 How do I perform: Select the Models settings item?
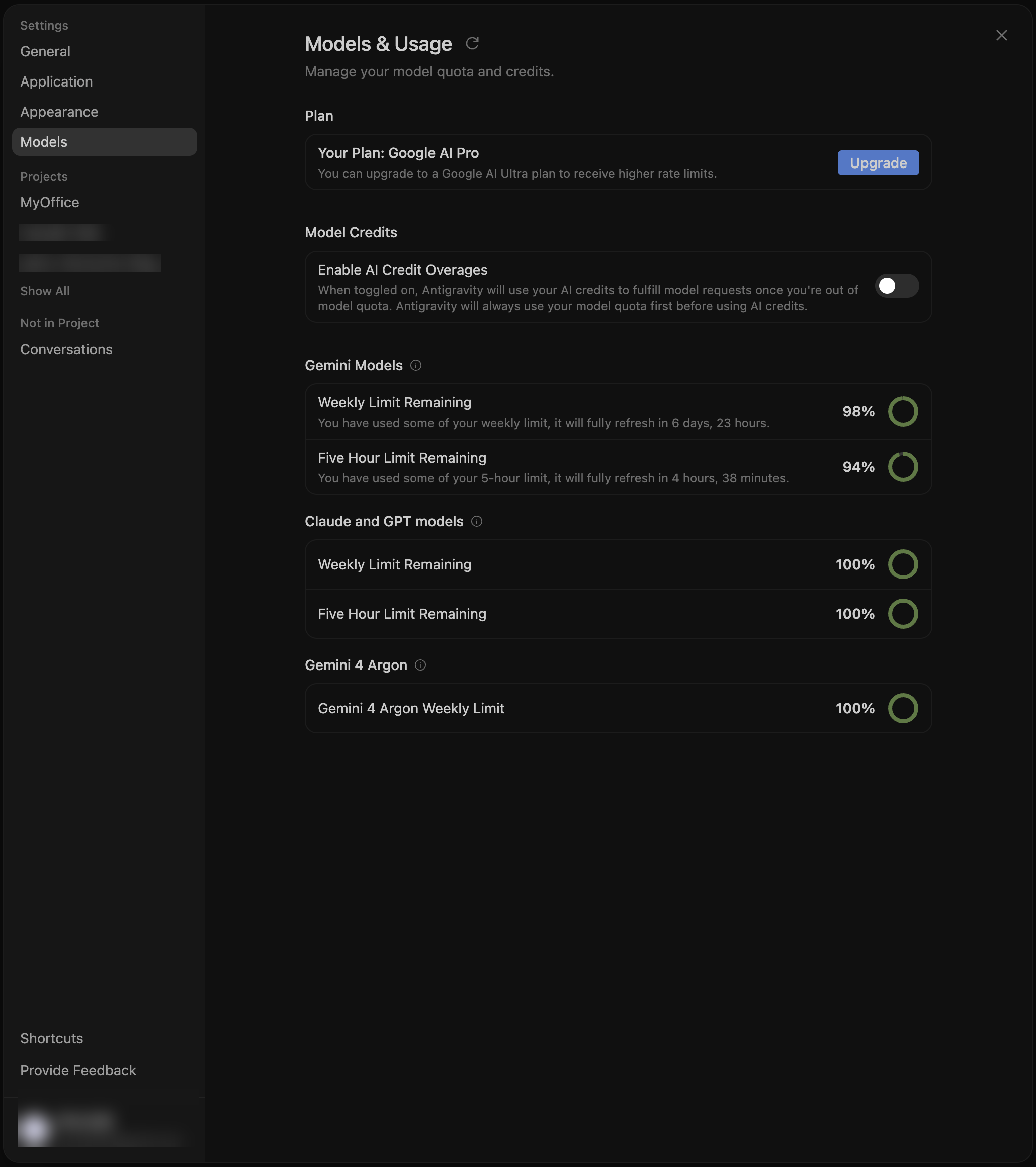[105, 141]
